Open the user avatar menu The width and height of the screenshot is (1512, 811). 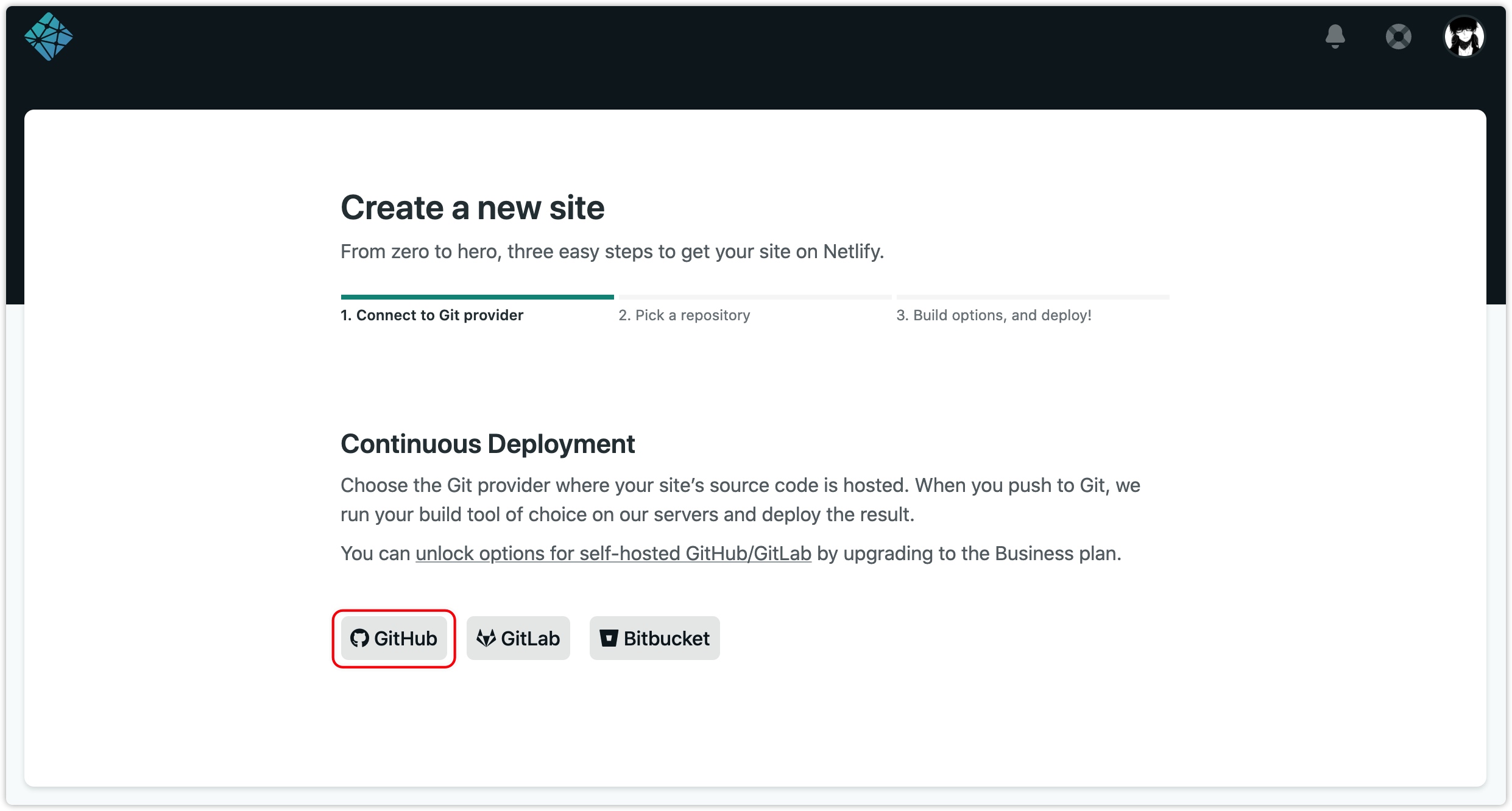click(1464, 37)
